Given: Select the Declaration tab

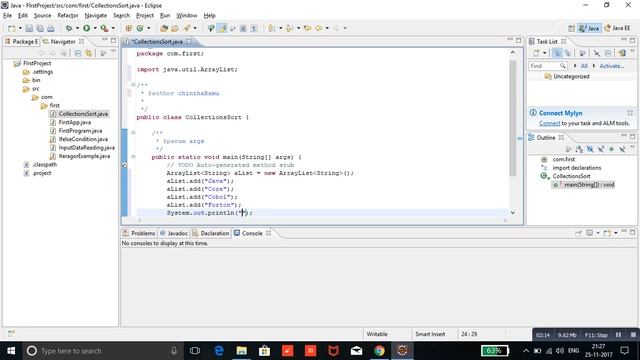Looking at the screenshot, I should point(211,233).
